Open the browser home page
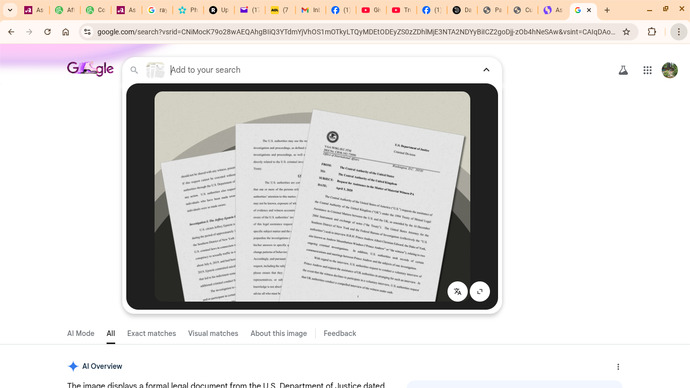The height and width of the screenshot is (388, 690). click(x=66, y=32)
